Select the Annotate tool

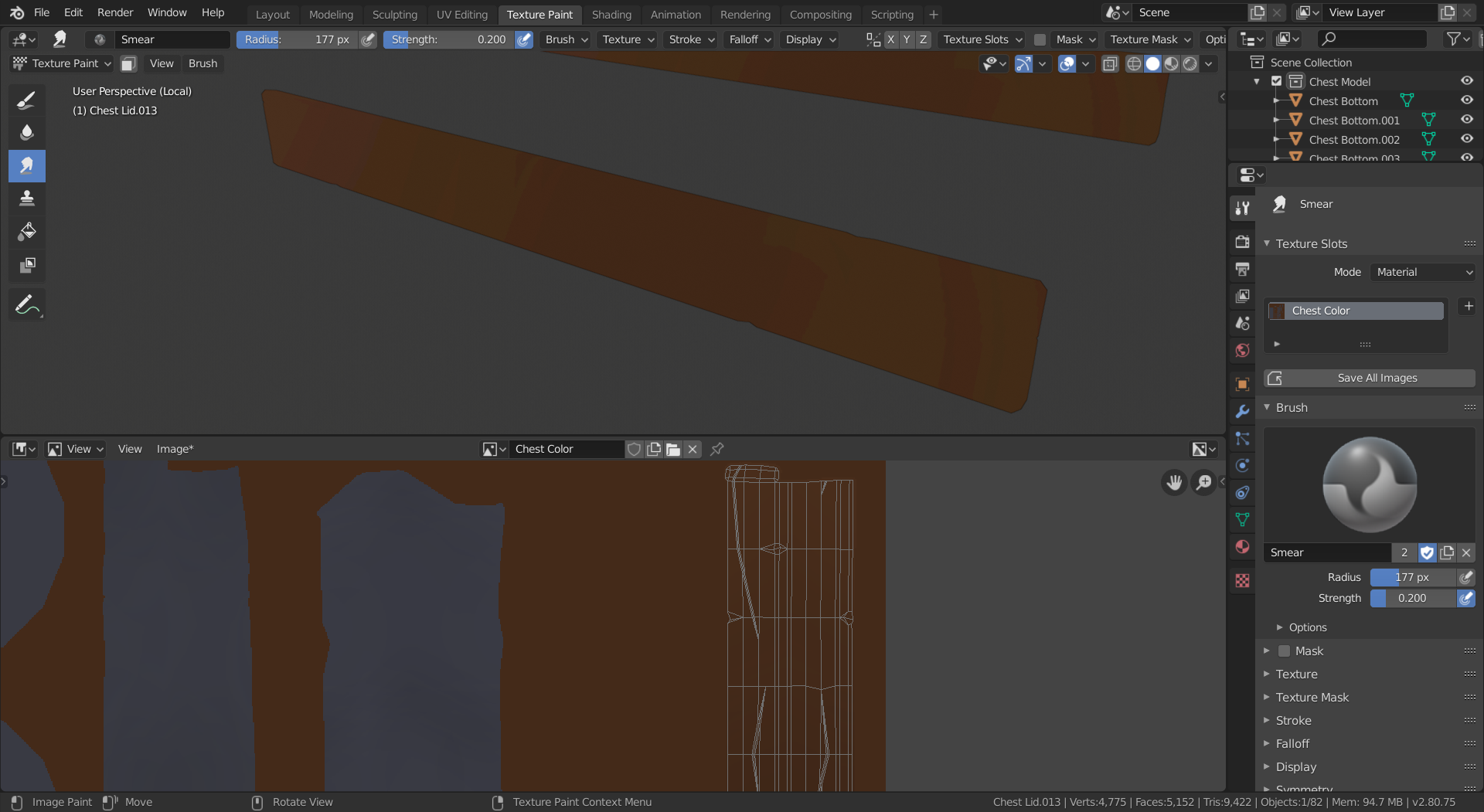pyautogui.click(x=26, y=305)
